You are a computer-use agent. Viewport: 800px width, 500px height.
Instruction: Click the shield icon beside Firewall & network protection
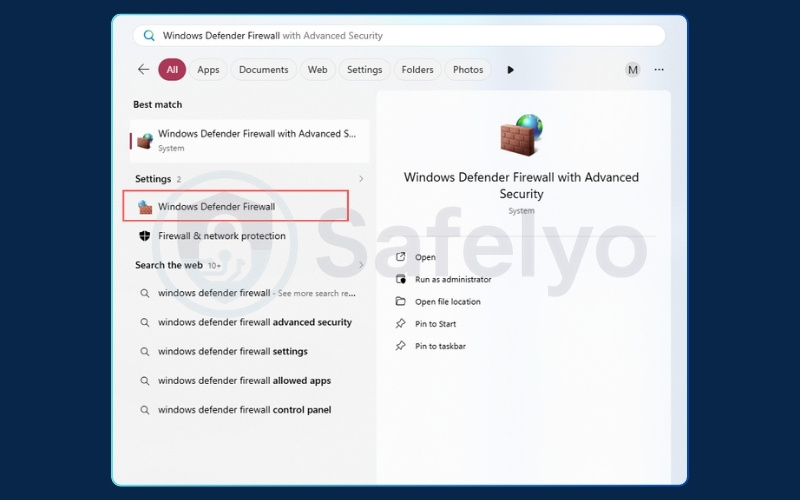coord(145,236)
